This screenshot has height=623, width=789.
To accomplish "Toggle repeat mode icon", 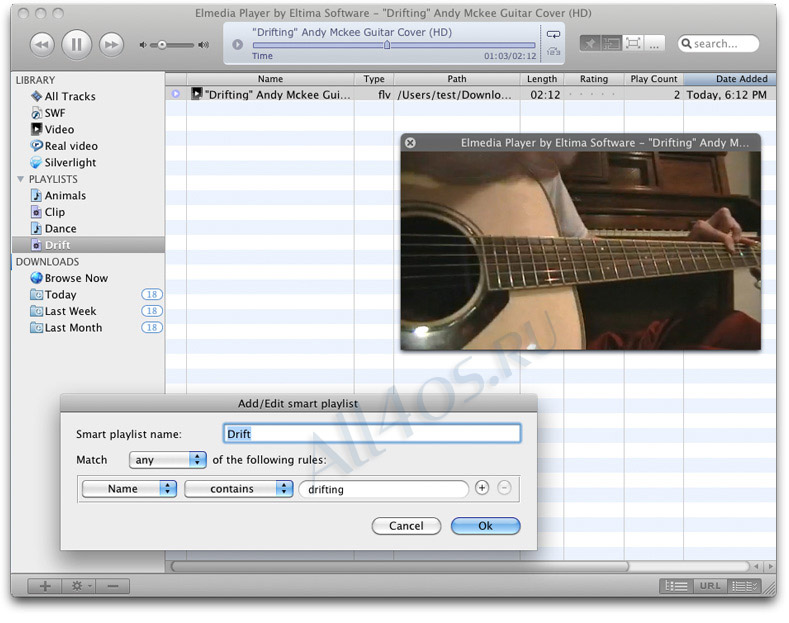I will click(x=554, y=34).
